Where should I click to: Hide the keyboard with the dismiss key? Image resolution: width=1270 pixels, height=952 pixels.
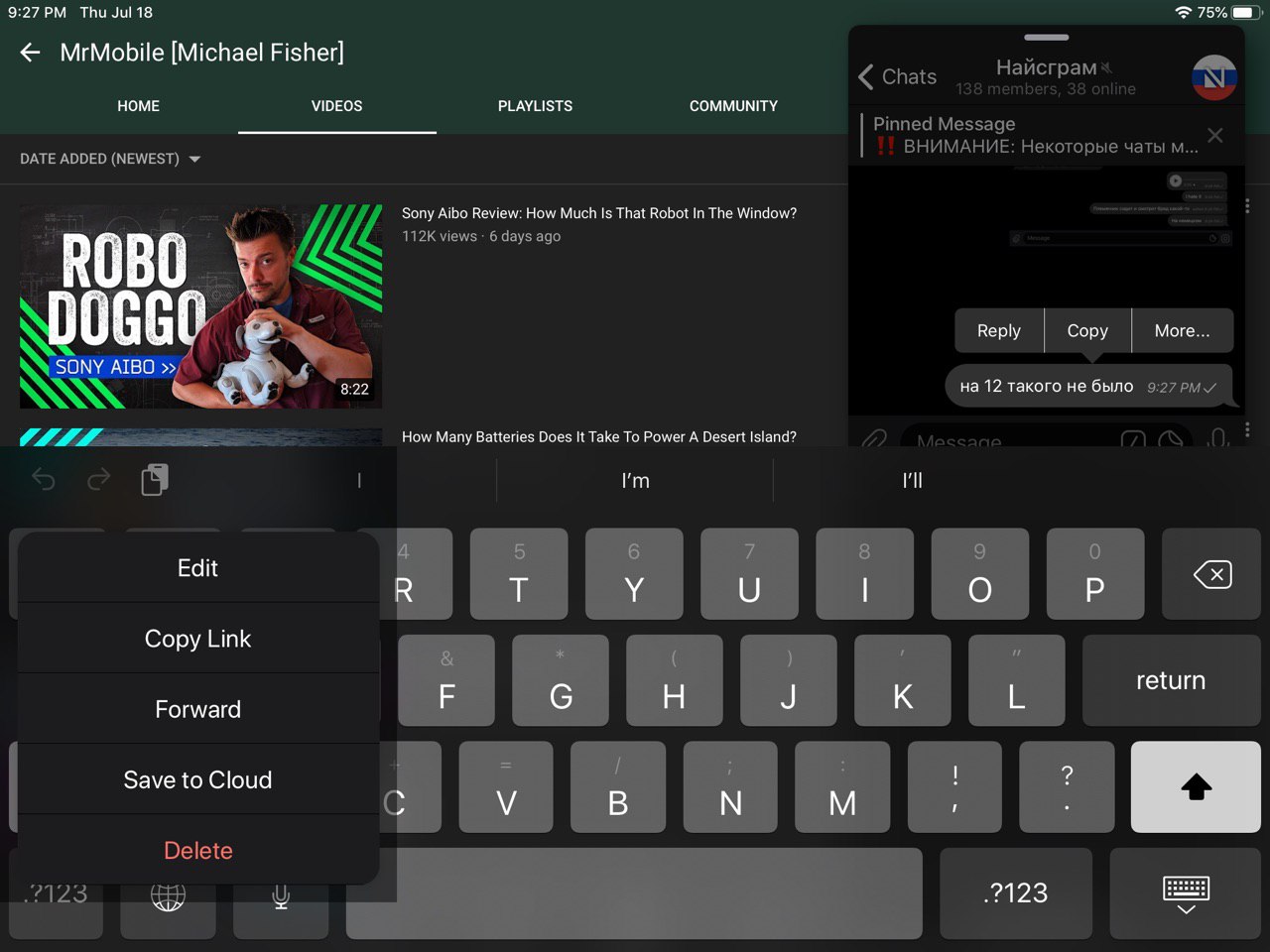point(1186,893)
